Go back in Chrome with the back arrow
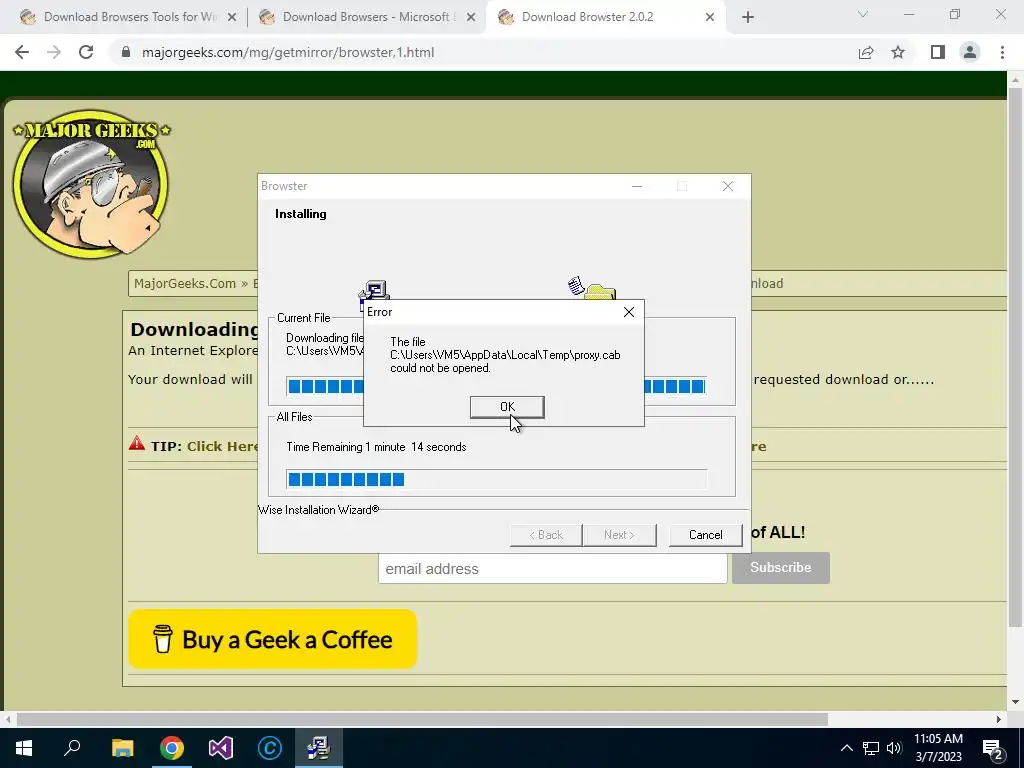Screen dimensions: 1024x768 pyautogui.click(x=22, y=52)
